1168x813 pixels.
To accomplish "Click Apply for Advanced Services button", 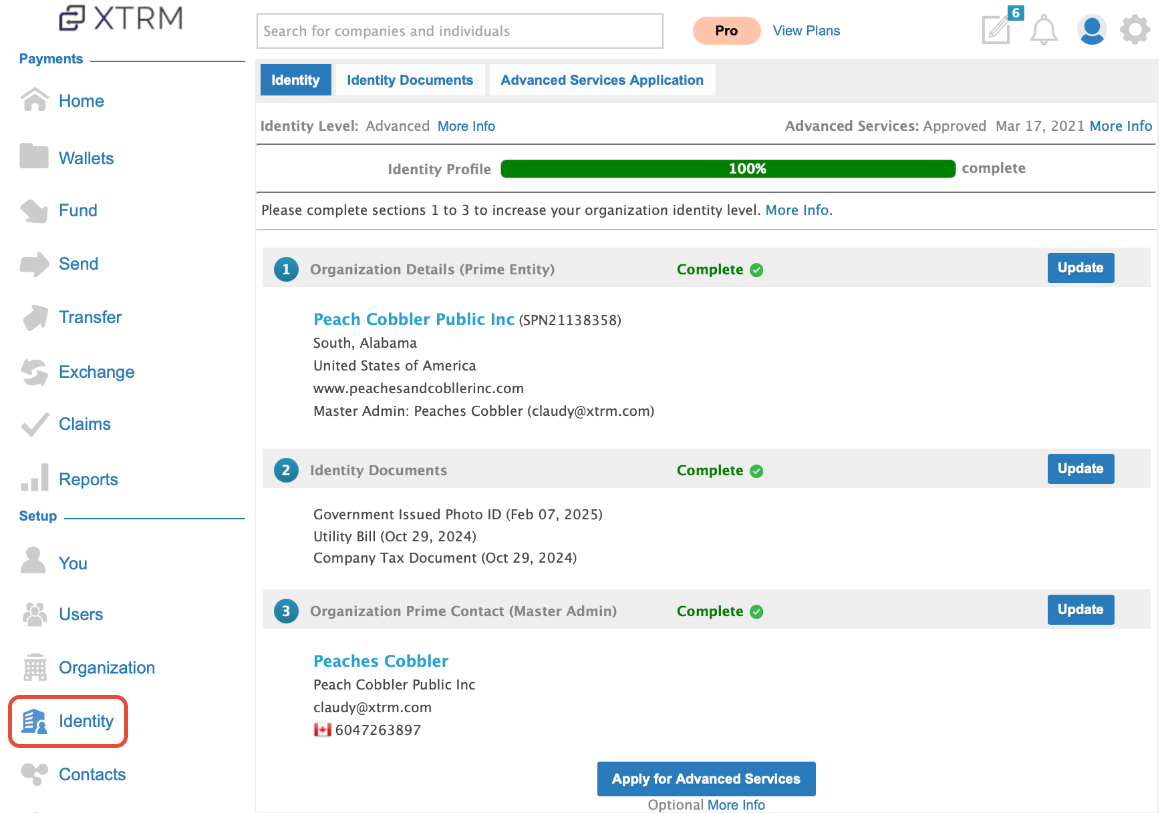I will coord(706,779).
